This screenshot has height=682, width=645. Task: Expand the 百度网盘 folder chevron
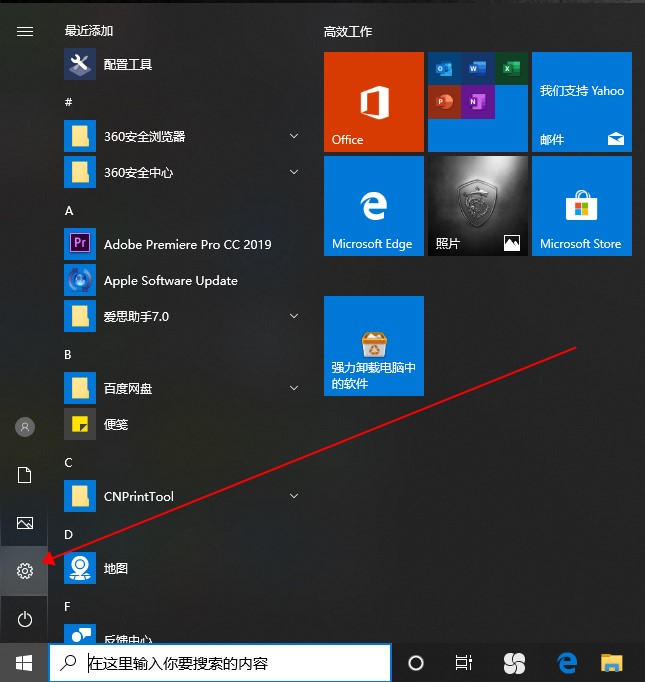click(294, 388)
